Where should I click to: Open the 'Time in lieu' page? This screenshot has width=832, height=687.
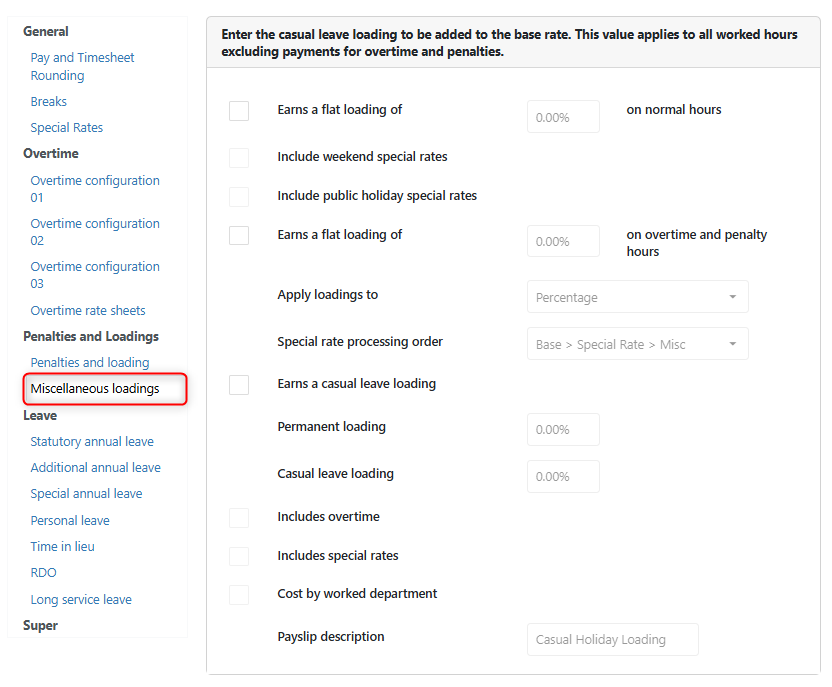point(63,546)
